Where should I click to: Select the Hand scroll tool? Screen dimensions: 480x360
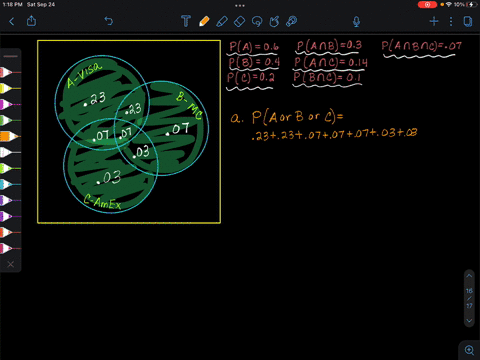tap(274, 22)
